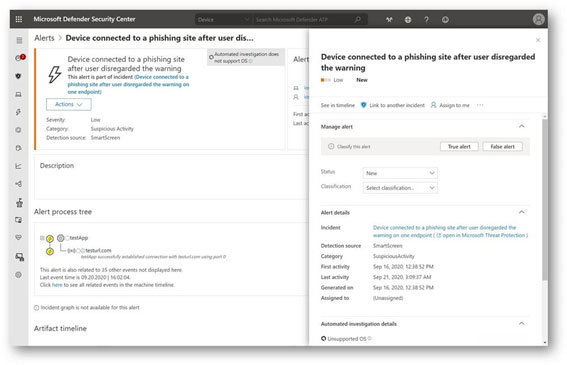Collapse the Automated investigation details section
The width and height of the screenshot is (567, 365).
[x=521, y=323]
